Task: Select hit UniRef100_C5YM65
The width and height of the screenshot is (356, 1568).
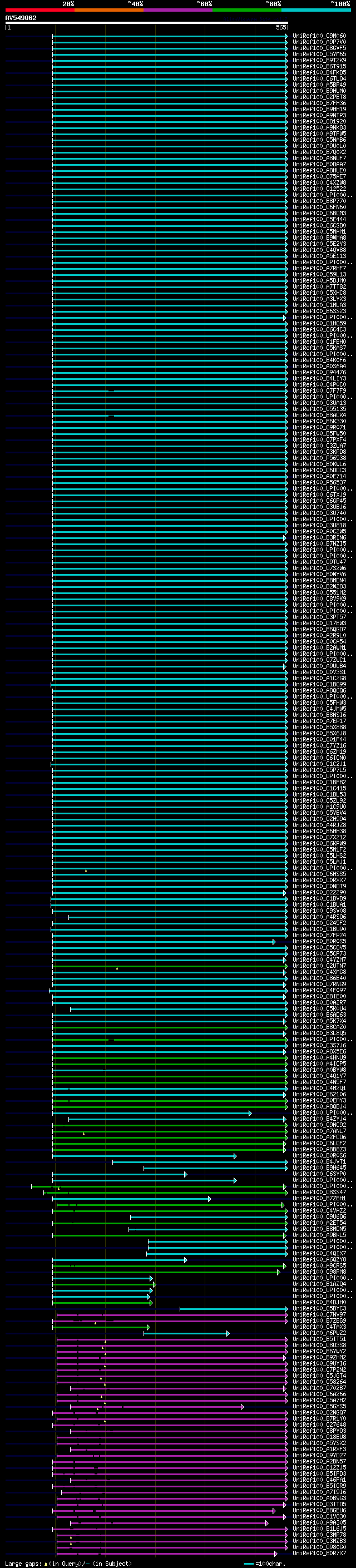Action: (x=319, y=54)
